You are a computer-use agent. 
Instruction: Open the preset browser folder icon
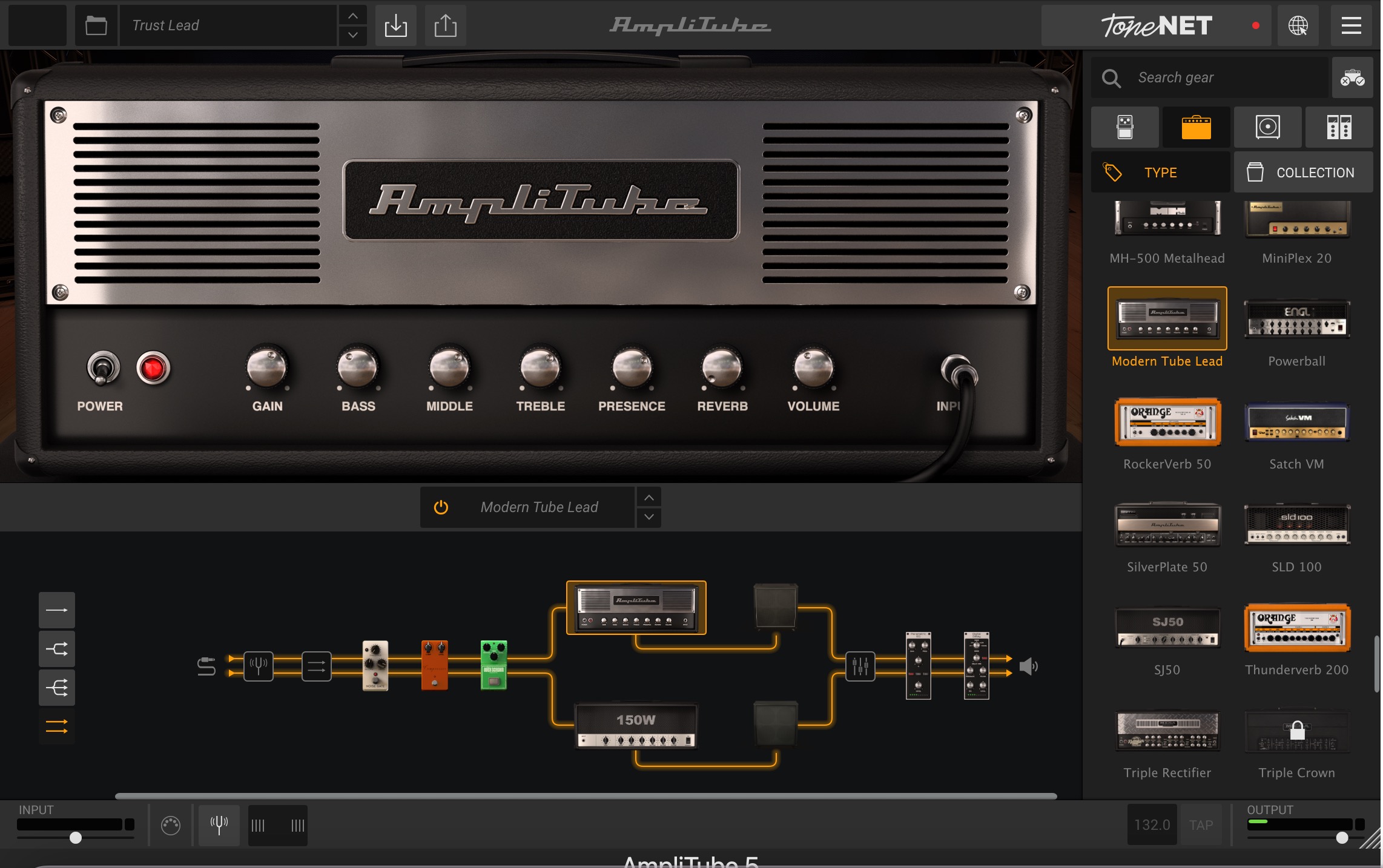[96, 25]
